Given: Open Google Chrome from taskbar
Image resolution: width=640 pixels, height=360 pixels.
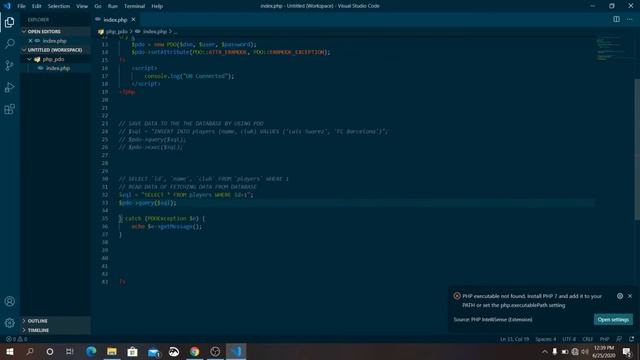Looking at the screenshot, I should tap(195, 351).
